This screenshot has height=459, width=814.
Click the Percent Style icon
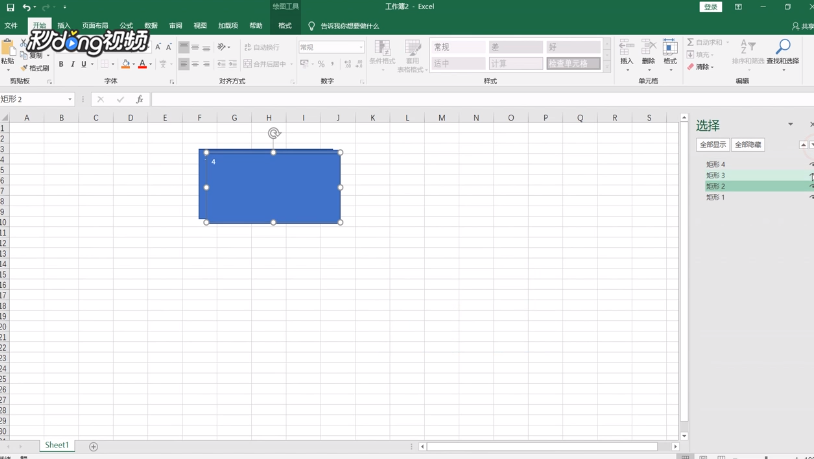[321, 64]
